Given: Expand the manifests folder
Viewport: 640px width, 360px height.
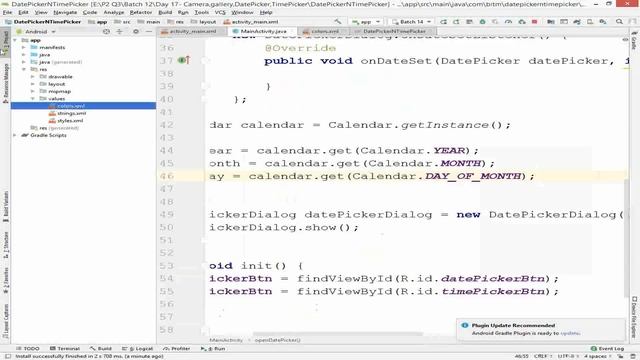Looking at the screenshot, I should (24, 47).
